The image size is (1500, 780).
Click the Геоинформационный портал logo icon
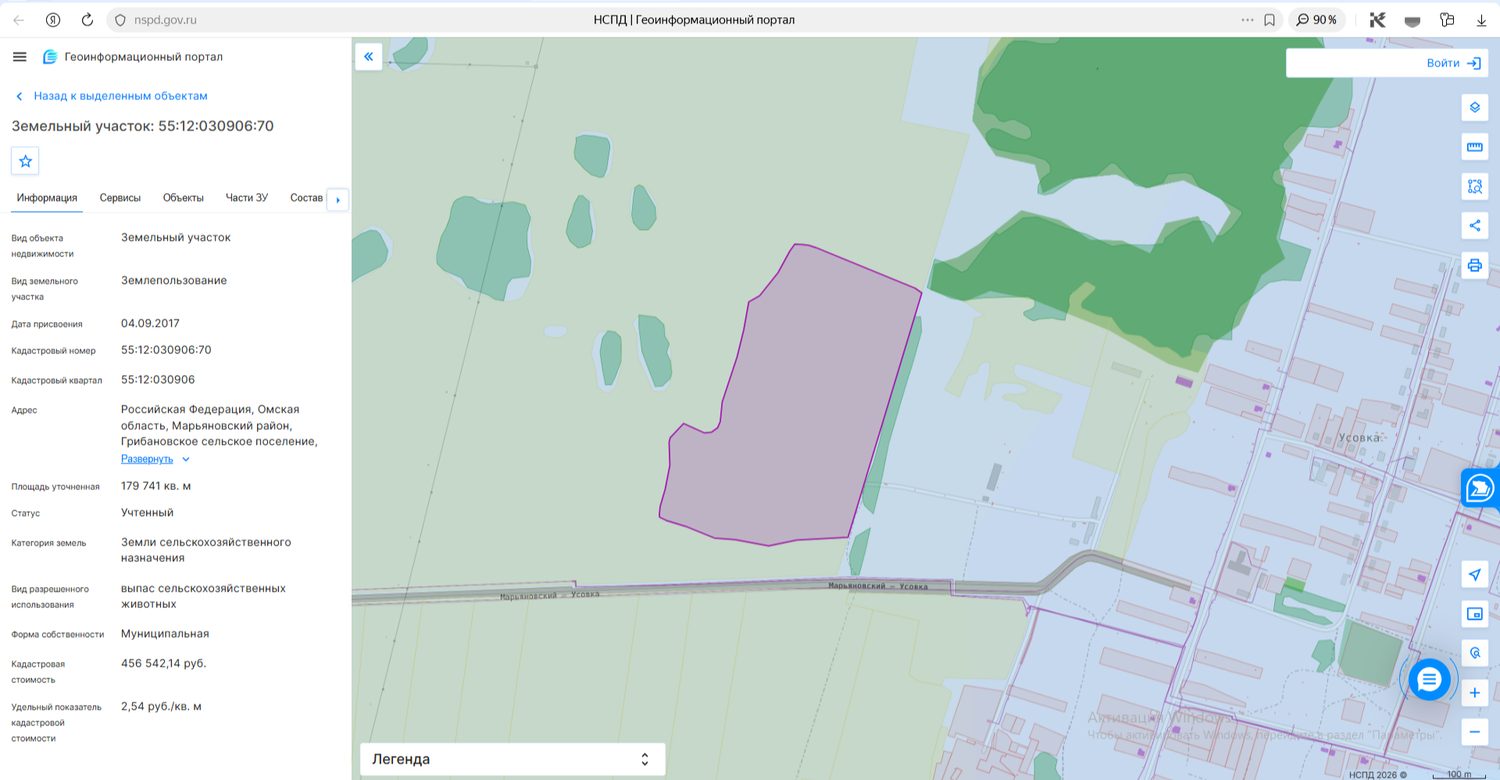(50, 57)
